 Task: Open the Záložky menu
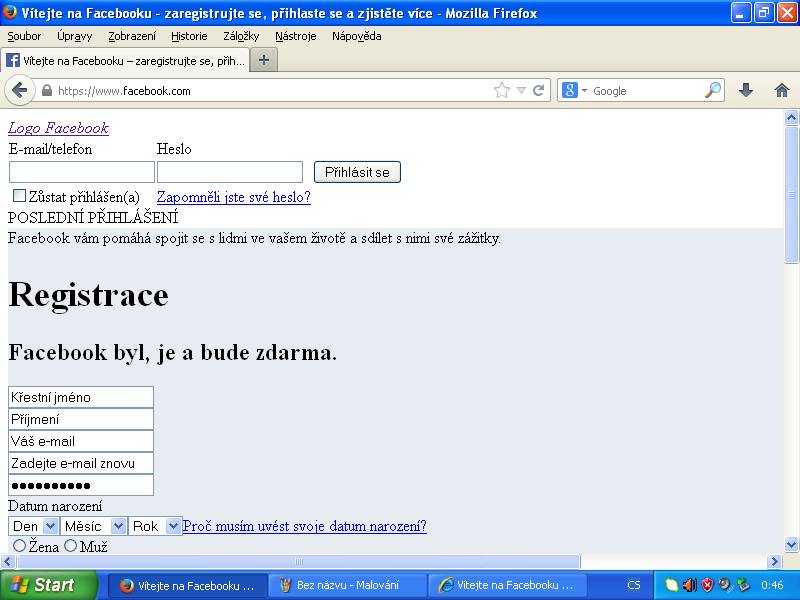[241, 36]
